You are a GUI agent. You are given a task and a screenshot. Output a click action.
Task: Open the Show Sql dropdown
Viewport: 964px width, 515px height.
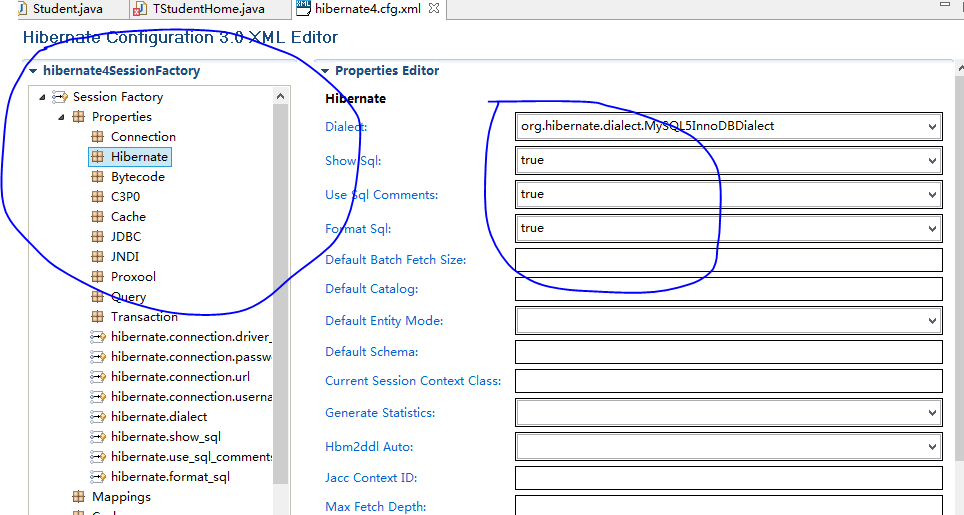point(932,160)
